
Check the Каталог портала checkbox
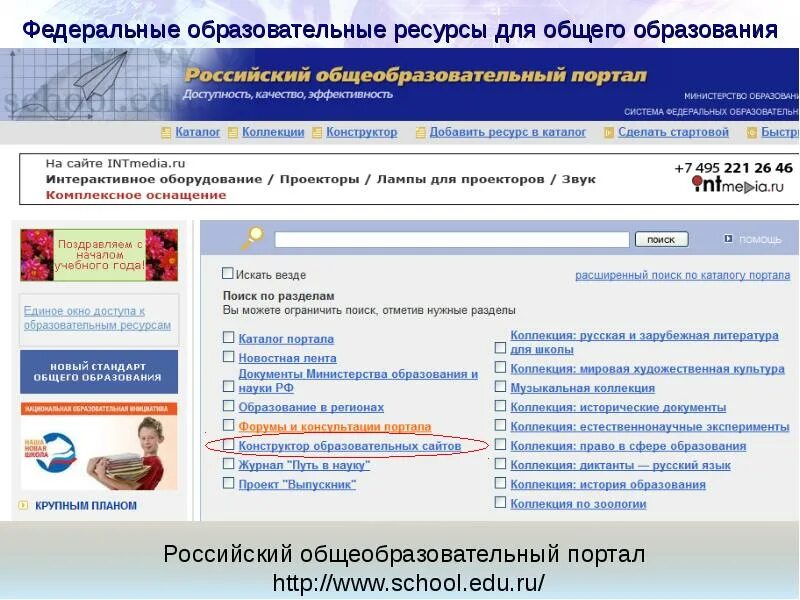(229, 338)
